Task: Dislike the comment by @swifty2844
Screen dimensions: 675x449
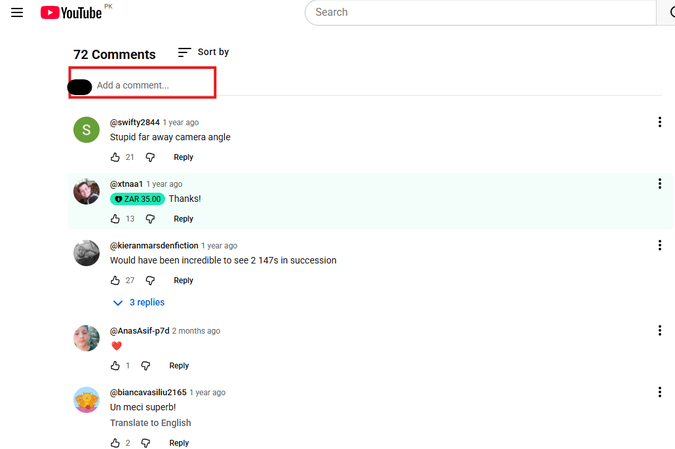Action: [150, 157]
